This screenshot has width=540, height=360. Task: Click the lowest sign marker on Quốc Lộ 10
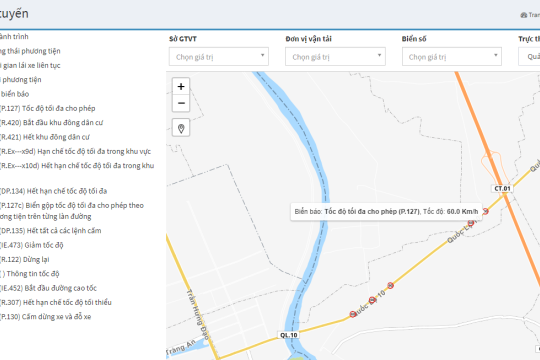(x=353, y=314)
